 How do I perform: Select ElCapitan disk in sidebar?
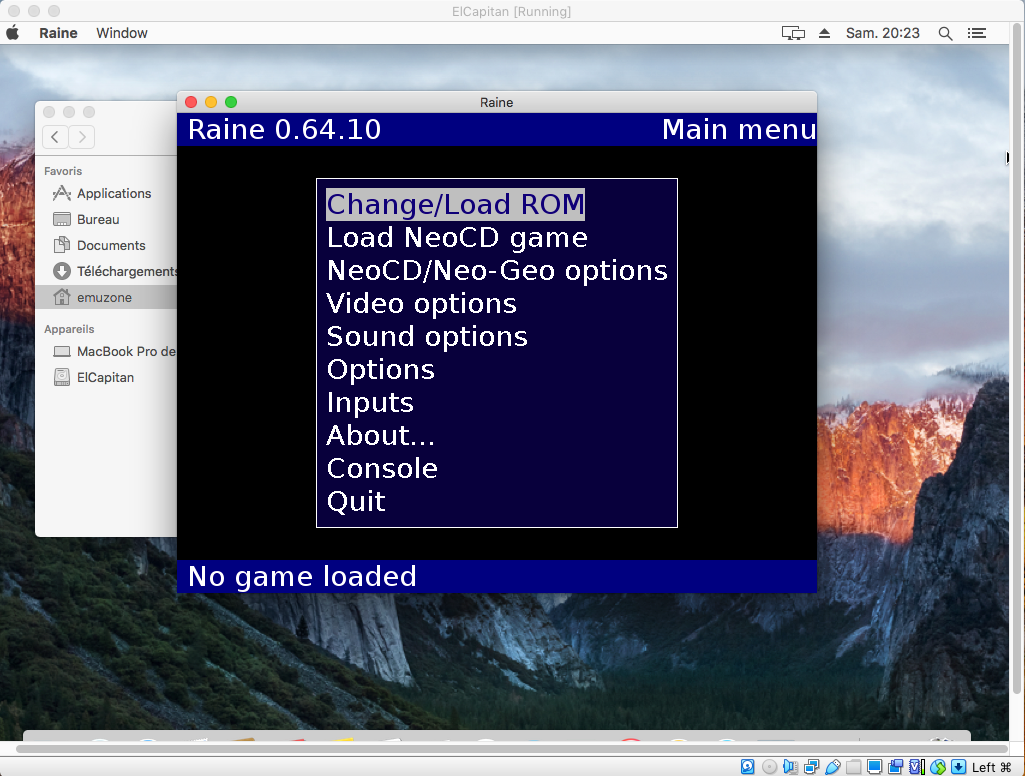click(x=105, y=378)
